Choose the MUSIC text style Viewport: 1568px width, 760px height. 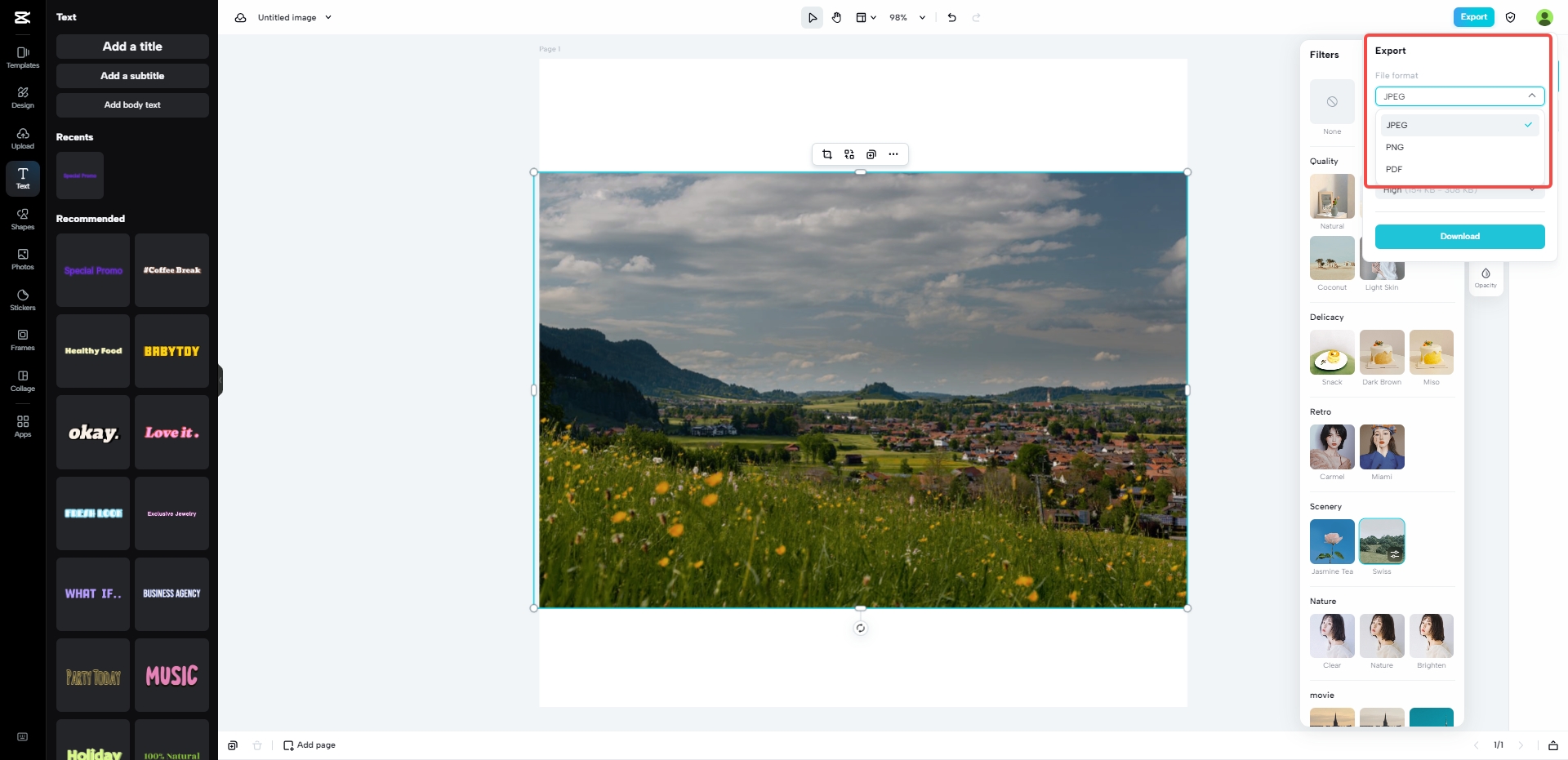(171, 675)
